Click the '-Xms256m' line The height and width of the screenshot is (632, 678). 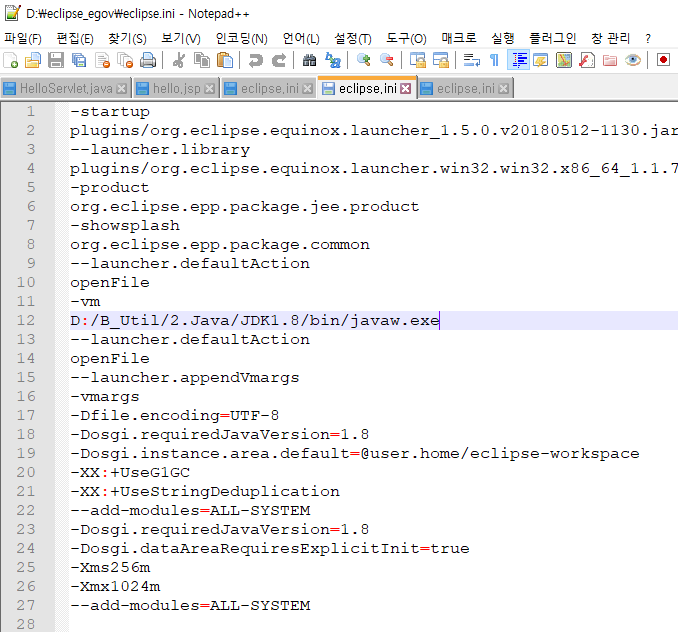110,568
